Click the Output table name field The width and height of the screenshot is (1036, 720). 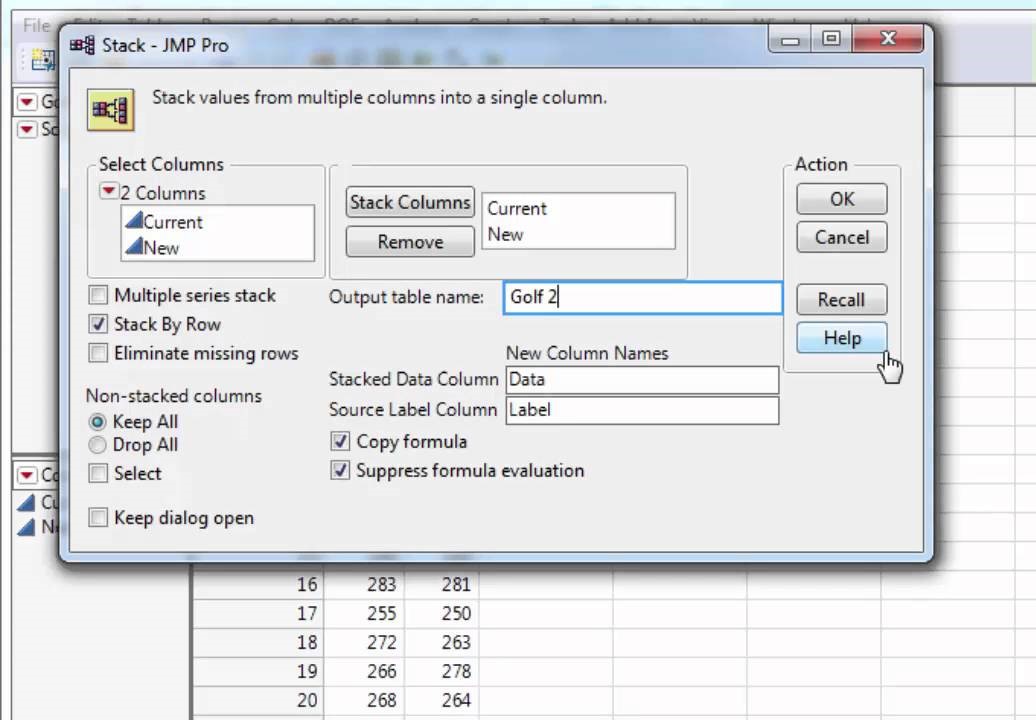(642, 297)
